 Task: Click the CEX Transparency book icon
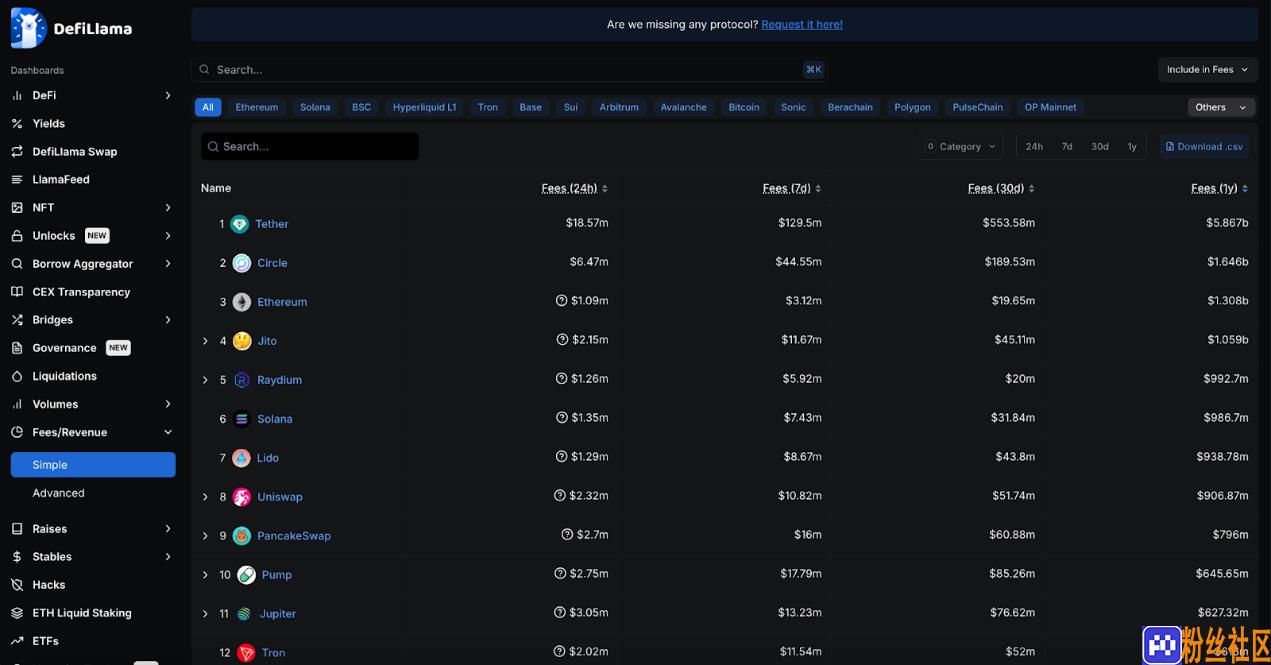pos(17,292)
